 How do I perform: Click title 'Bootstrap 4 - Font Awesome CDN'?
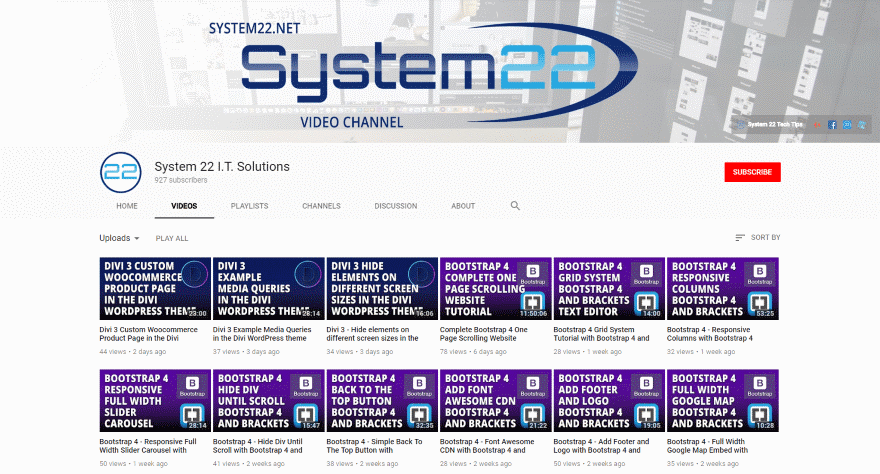pos(487,446)
